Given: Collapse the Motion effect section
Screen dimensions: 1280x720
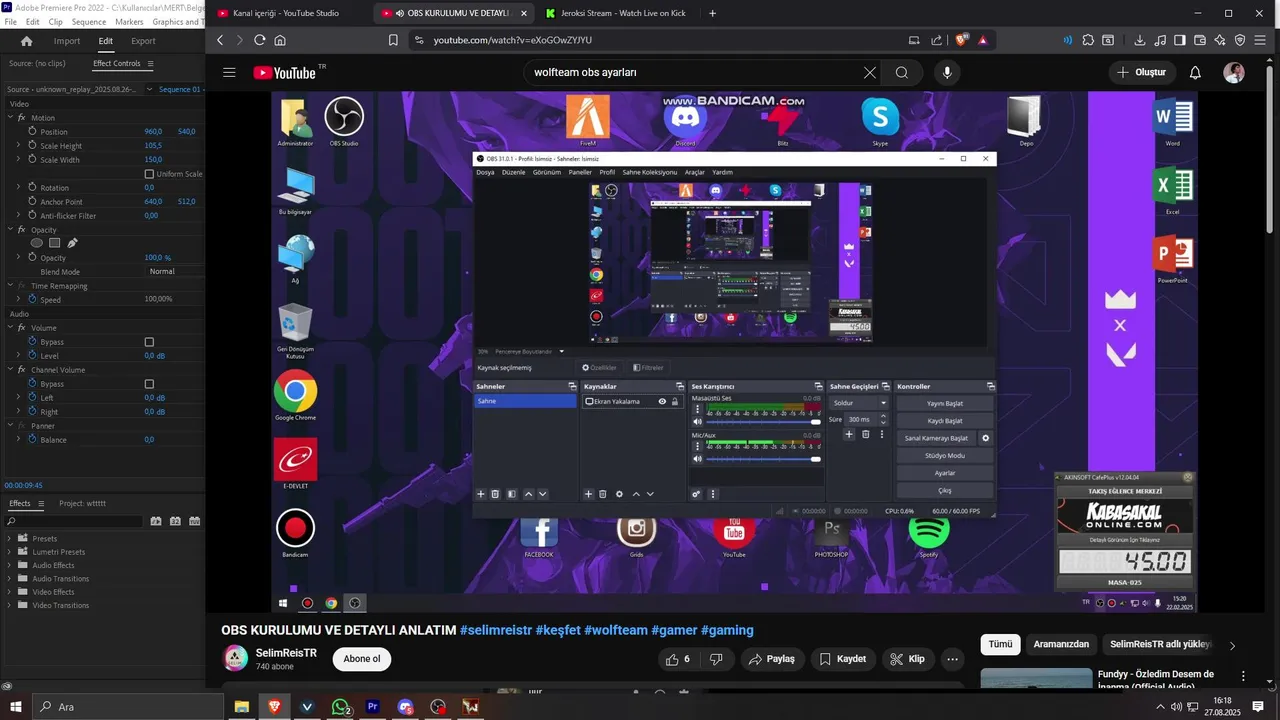Looking at the screenshot, I should click(10, 118).
